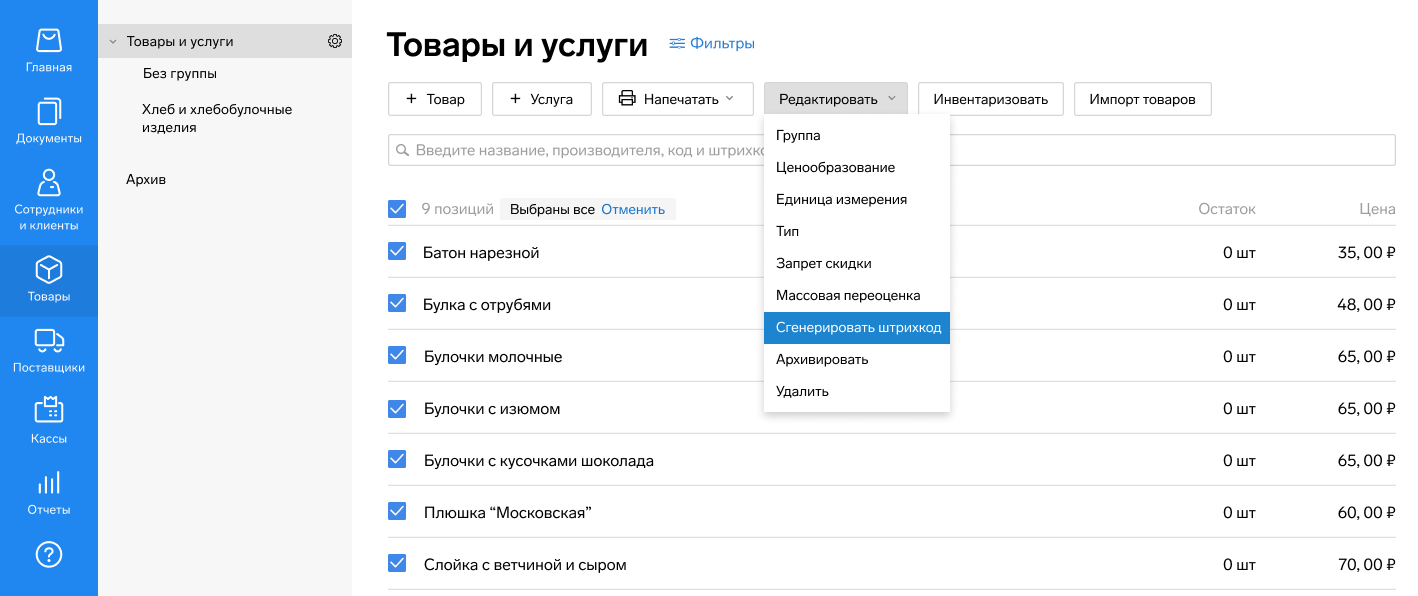The height and width of the screenshot is (596, 1418).
Task: Open the Плюшка "Московская" product
Action: click(x=508, y=512)
